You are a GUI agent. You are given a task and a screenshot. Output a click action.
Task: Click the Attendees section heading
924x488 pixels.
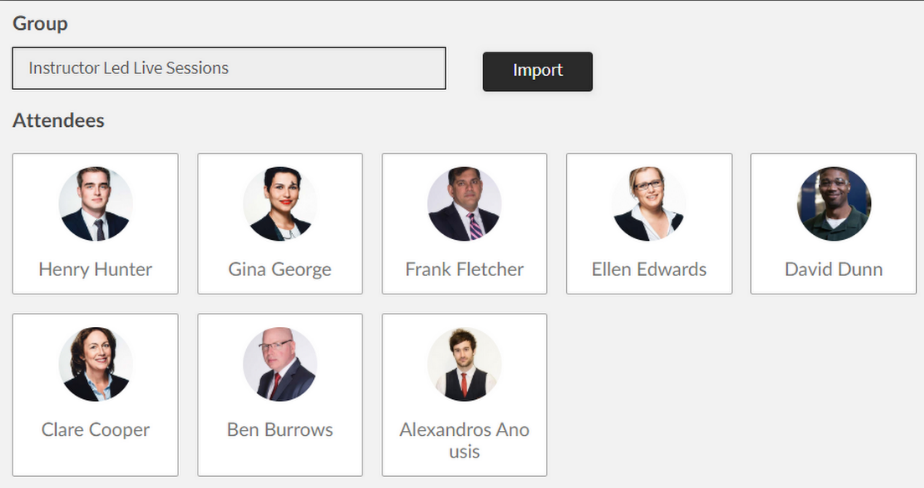pos(58,121)
